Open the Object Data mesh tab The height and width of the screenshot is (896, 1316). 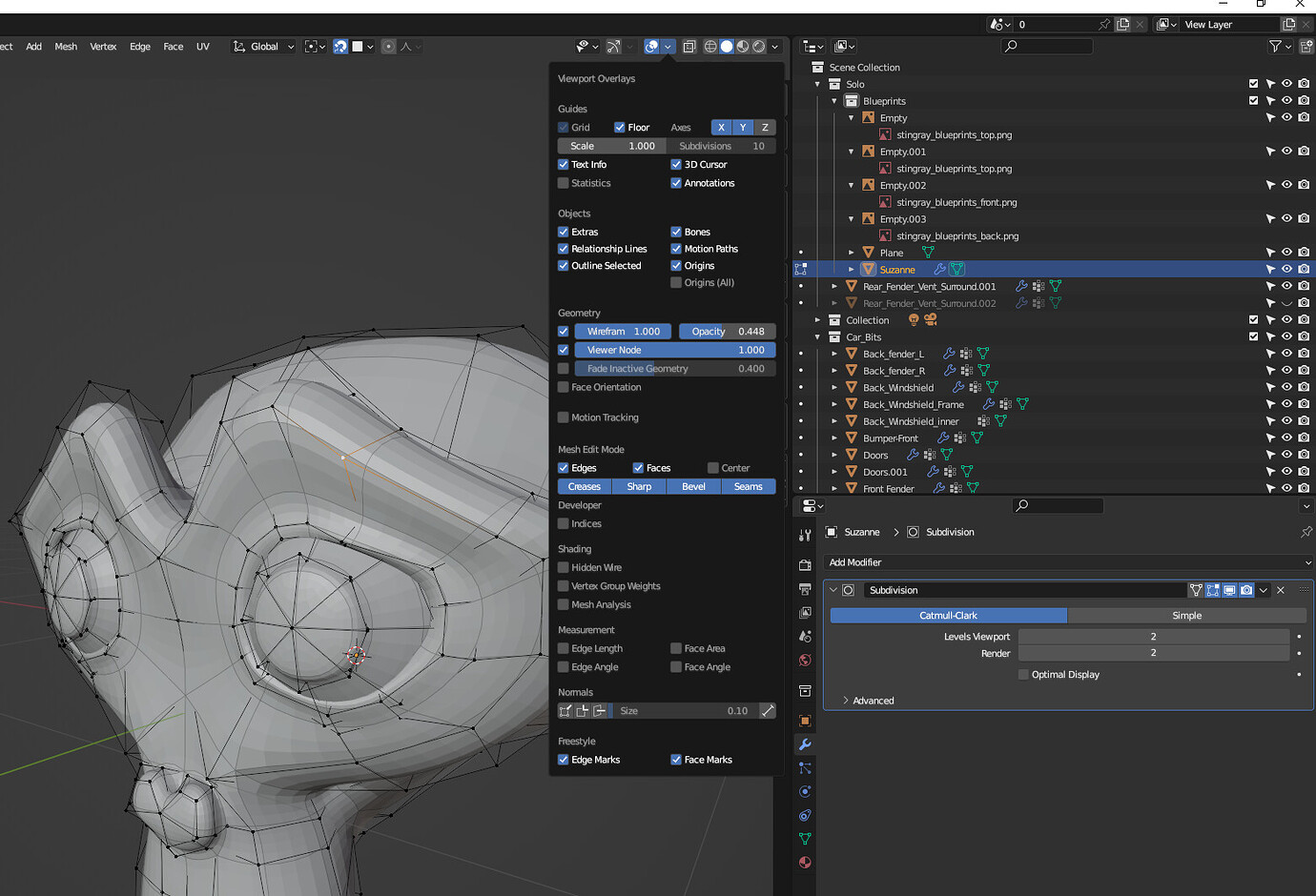[805, 839]
